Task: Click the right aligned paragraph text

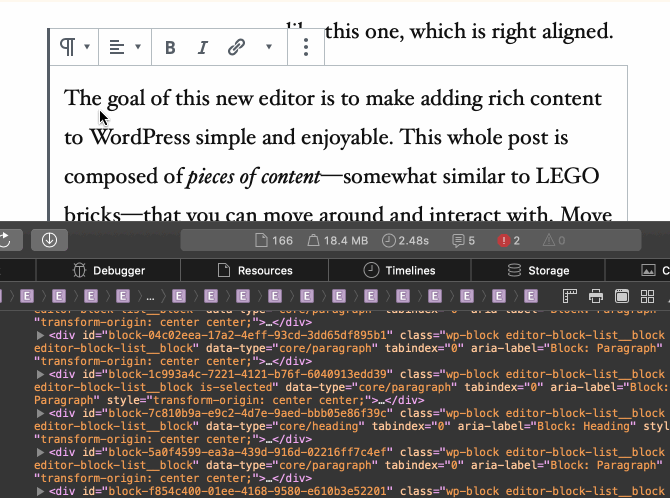Action: [469, 32]
